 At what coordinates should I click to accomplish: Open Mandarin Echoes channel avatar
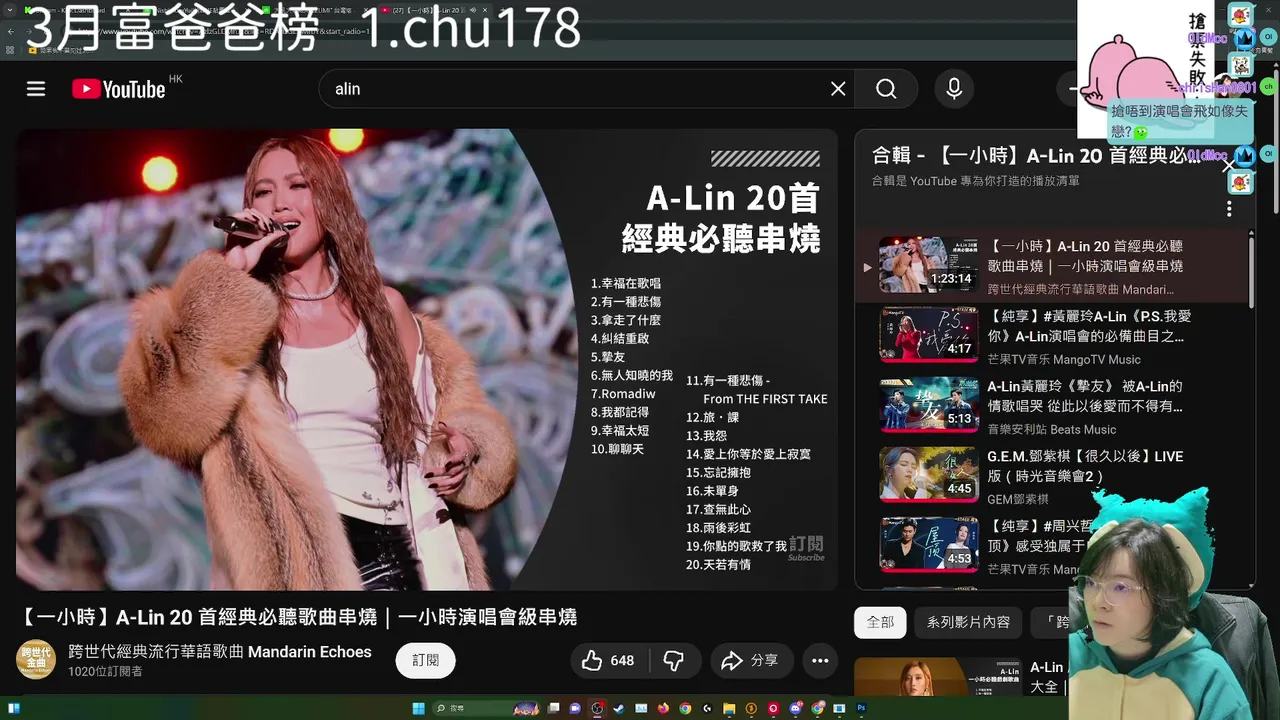36,660
